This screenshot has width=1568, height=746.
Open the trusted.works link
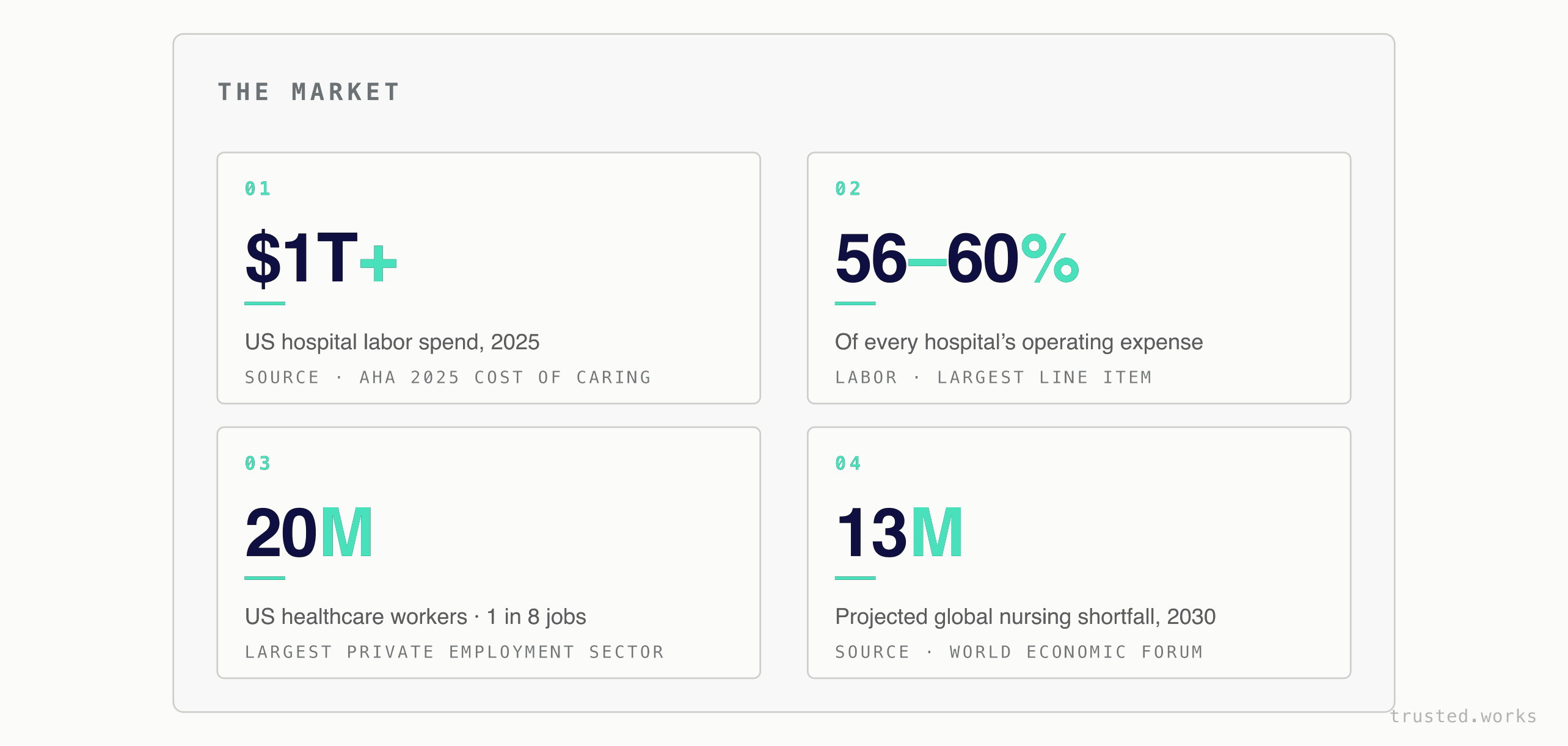point(1464,716)
